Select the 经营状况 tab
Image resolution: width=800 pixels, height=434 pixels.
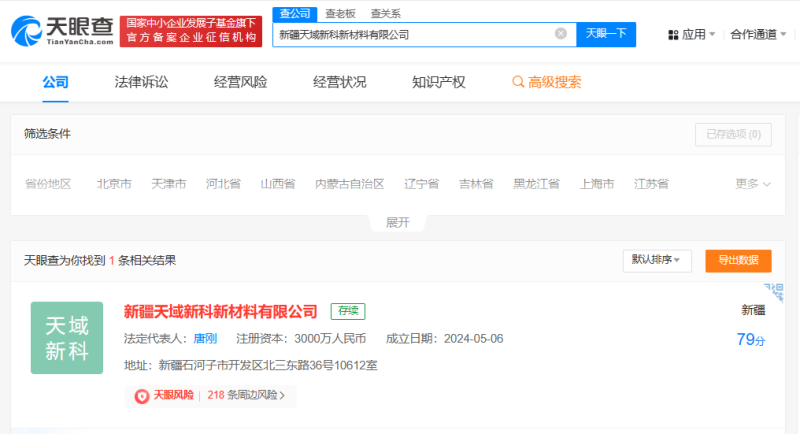pyautogui.click(x=339, y=82)
